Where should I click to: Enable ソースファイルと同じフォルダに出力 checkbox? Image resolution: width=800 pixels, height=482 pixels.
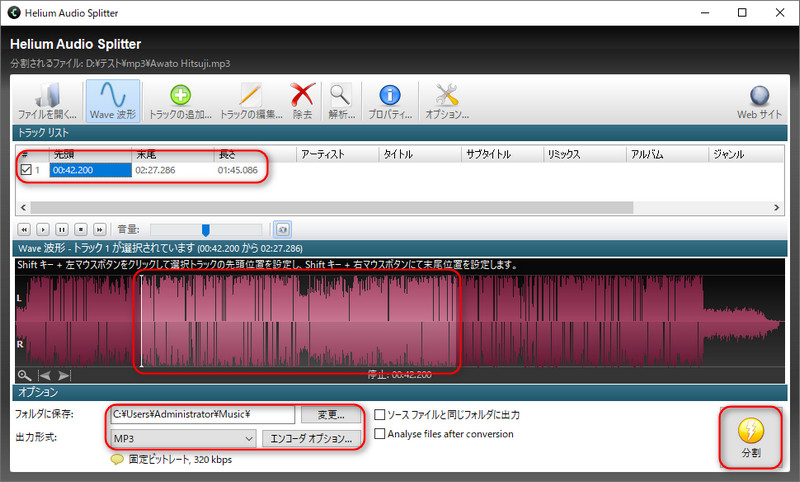point(380,414)
